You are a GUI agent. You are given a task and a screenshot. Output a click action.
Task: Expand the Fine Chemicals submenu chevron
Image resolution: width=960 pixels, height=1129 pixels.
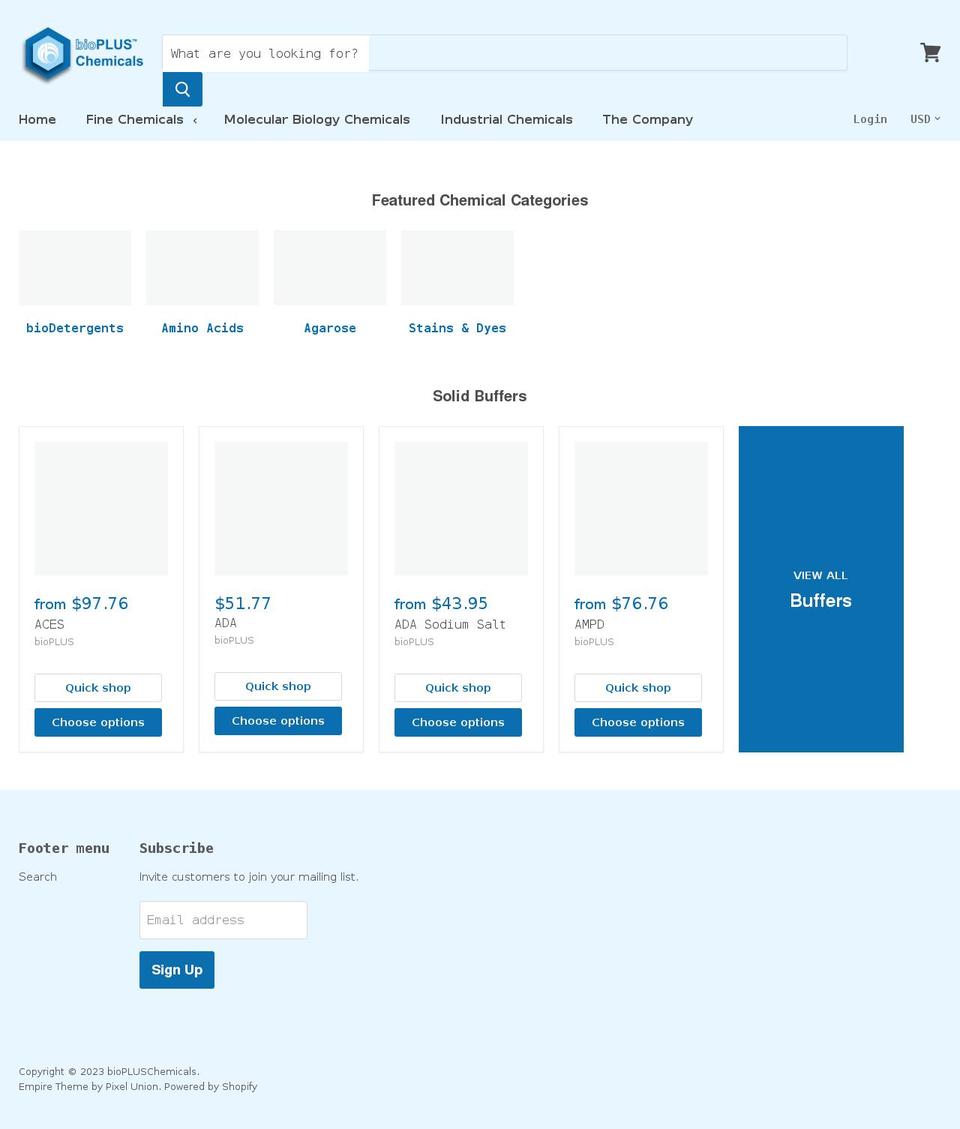195,120
